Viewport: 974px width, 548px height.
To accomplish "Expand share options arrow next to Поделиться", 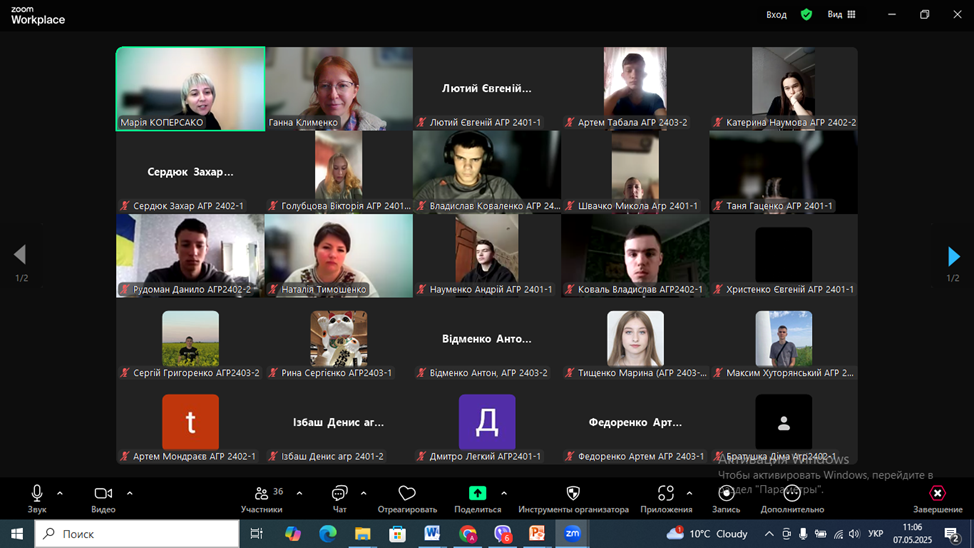I will pos(504,494).
